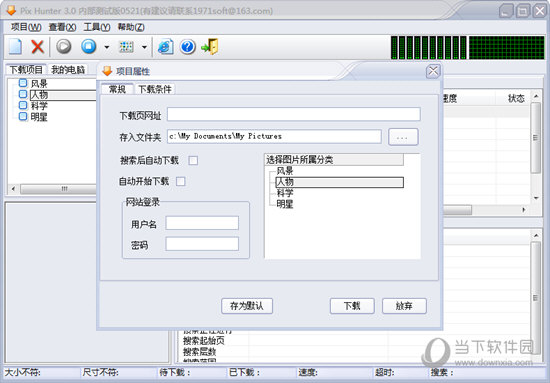Click the 下载页网址 input field
550x383 pixels.
pyautogui.click(x=294, y=114)
